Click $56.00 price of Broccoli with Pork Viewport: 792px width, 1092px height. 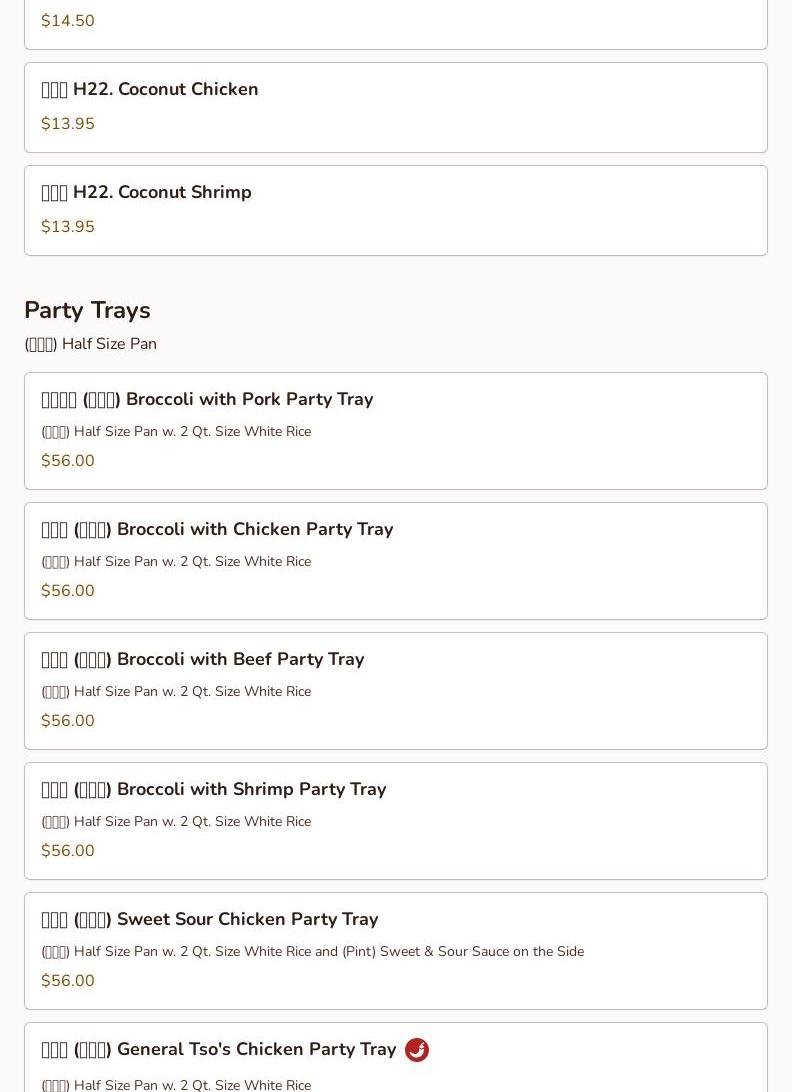[x=68, y=461]
